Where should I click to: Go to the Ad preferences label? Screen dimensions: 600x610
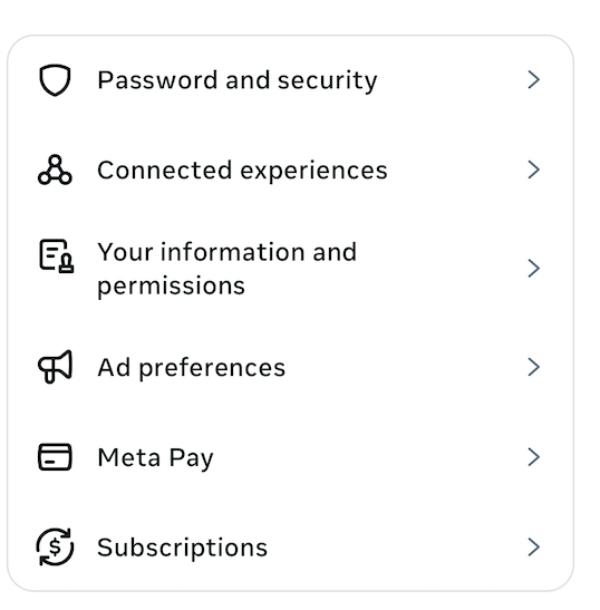tap(190, 368)
